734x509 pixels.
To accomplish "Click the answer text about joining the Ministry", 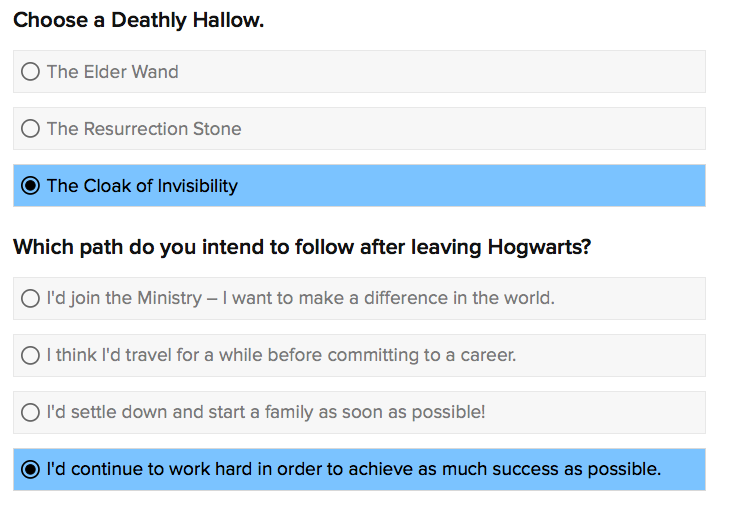I will pos(300,298).
